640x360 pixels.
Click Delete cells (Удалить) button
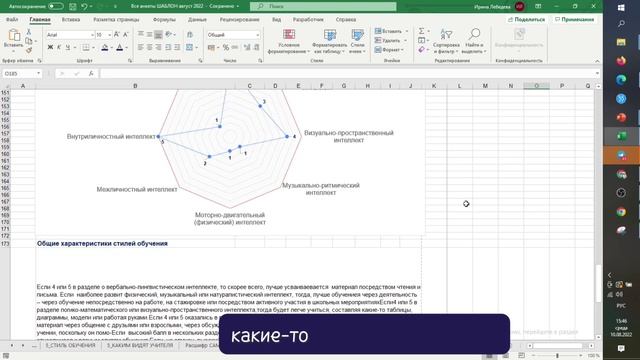point(391,40)
